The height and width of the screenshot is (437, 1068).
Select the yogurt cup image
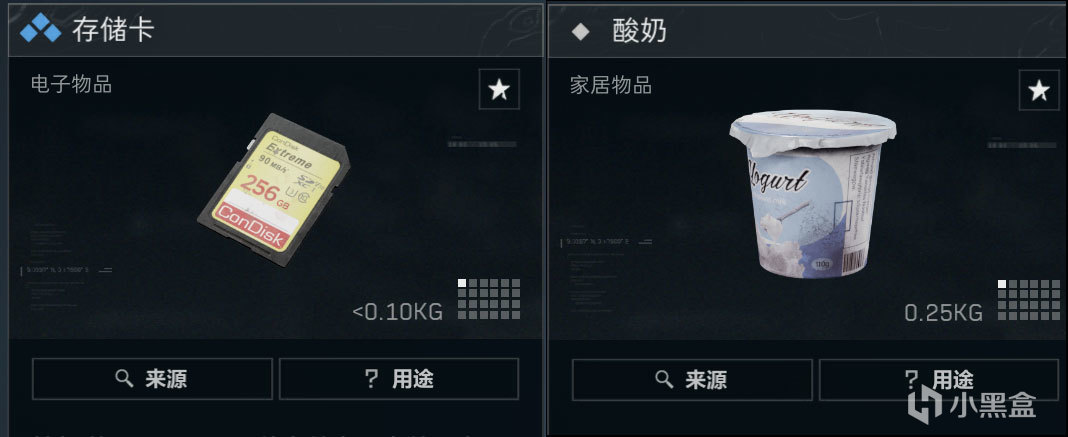[813, 192]
